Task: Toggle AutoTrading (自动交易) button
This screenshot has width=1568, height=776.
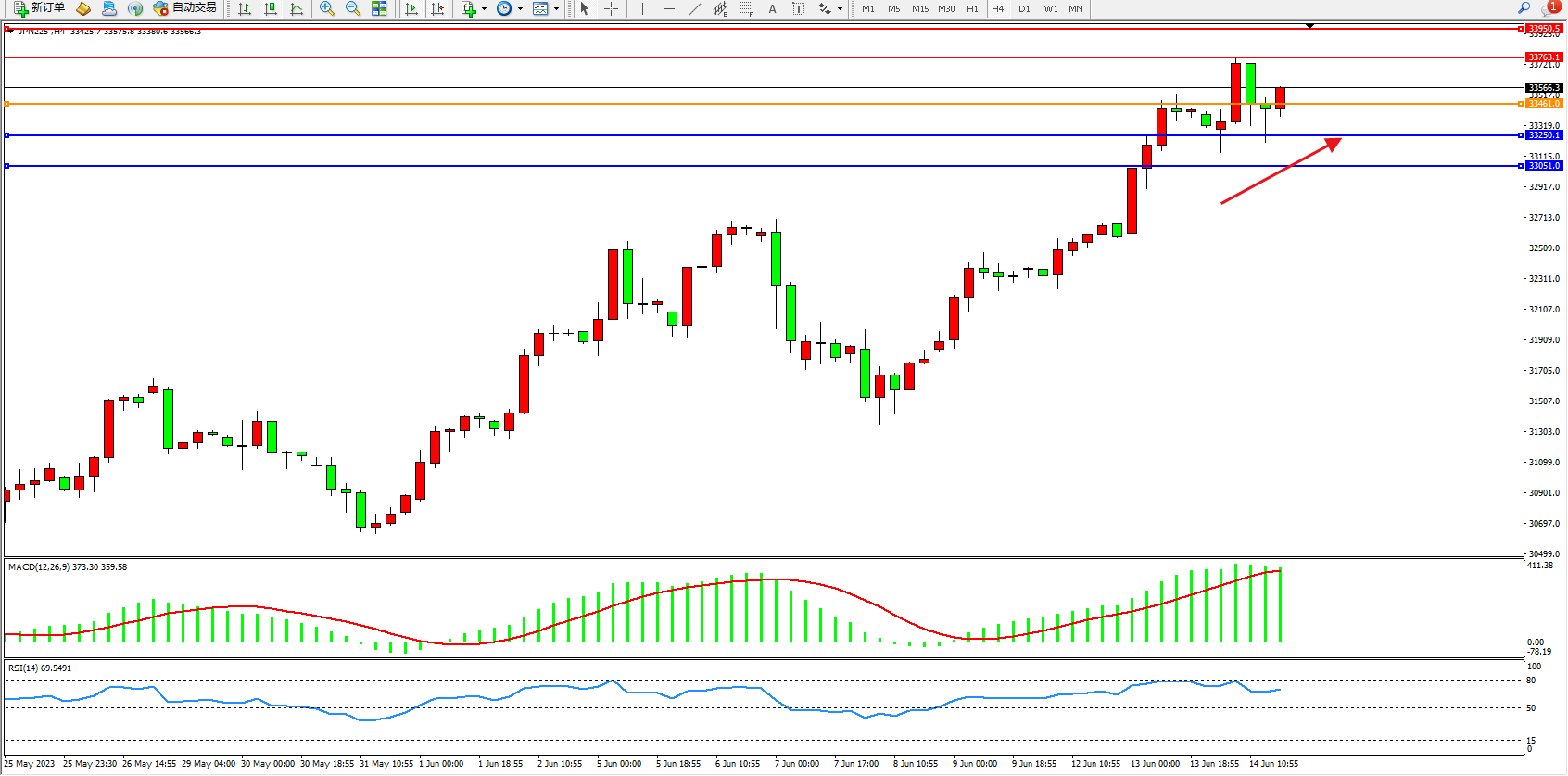Action: tap(184, 8)
